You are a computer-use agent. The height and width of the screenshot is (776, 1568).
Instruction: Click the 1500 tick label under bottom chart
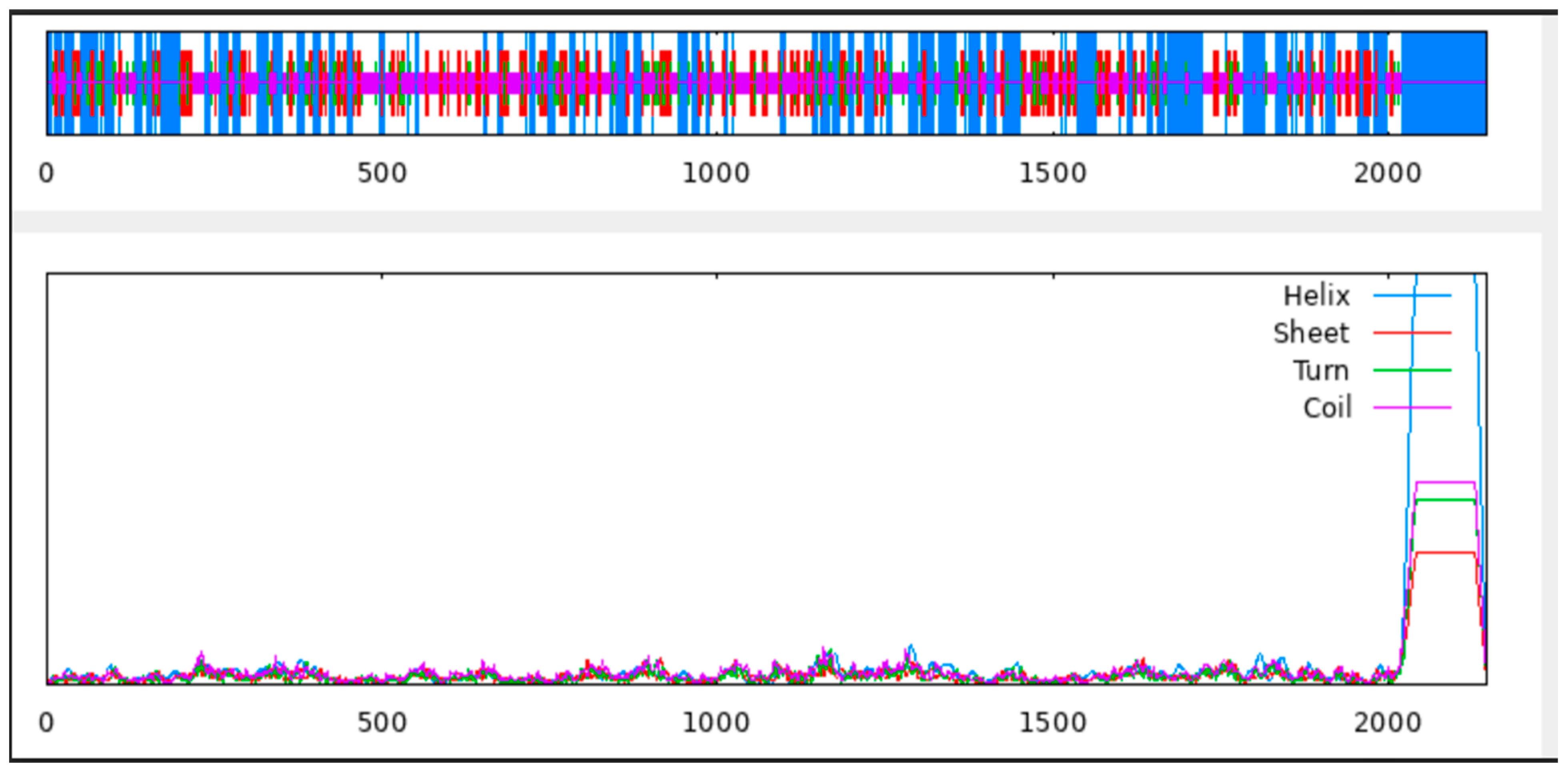coord(1052,723)
